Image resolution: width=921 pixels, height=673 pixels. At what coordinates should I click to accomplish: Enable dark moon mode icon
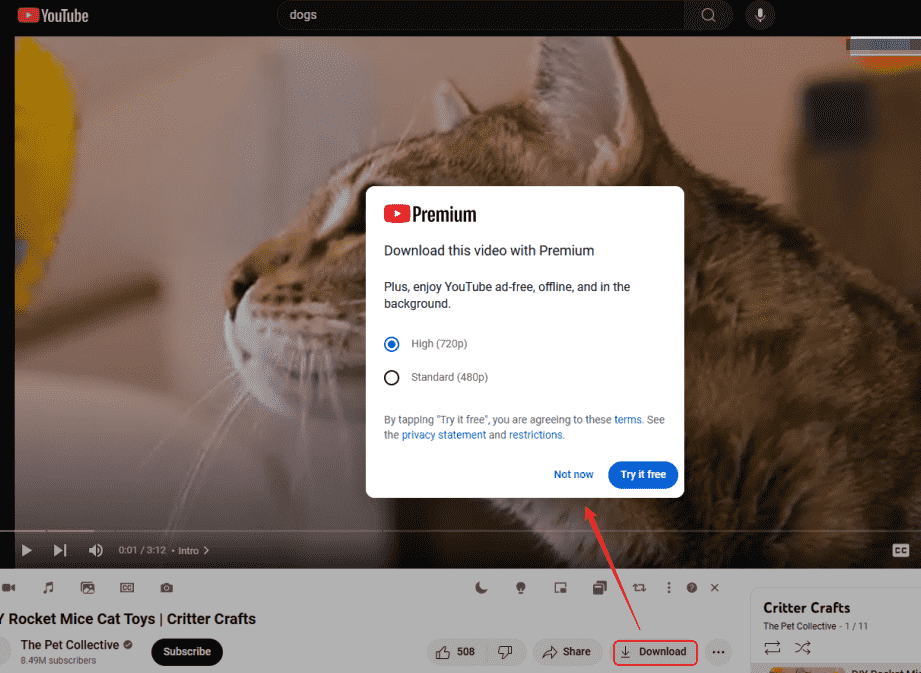pyautogui.click(x=481, y=588)
